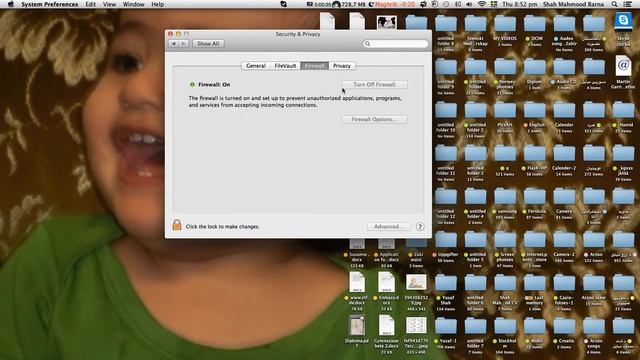Open the Edit menu
The width and height of the screenshot is (640, 360).
coord(91,4)
